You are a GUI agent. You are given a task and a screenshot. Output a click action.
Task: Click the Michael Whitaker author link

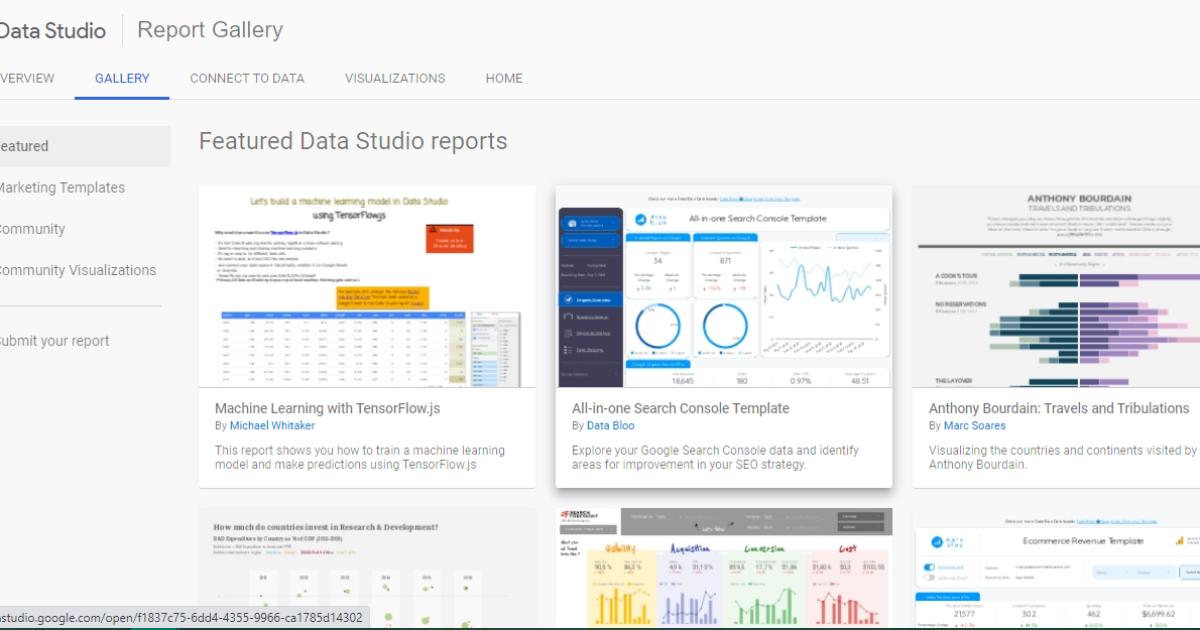(272, 425)
